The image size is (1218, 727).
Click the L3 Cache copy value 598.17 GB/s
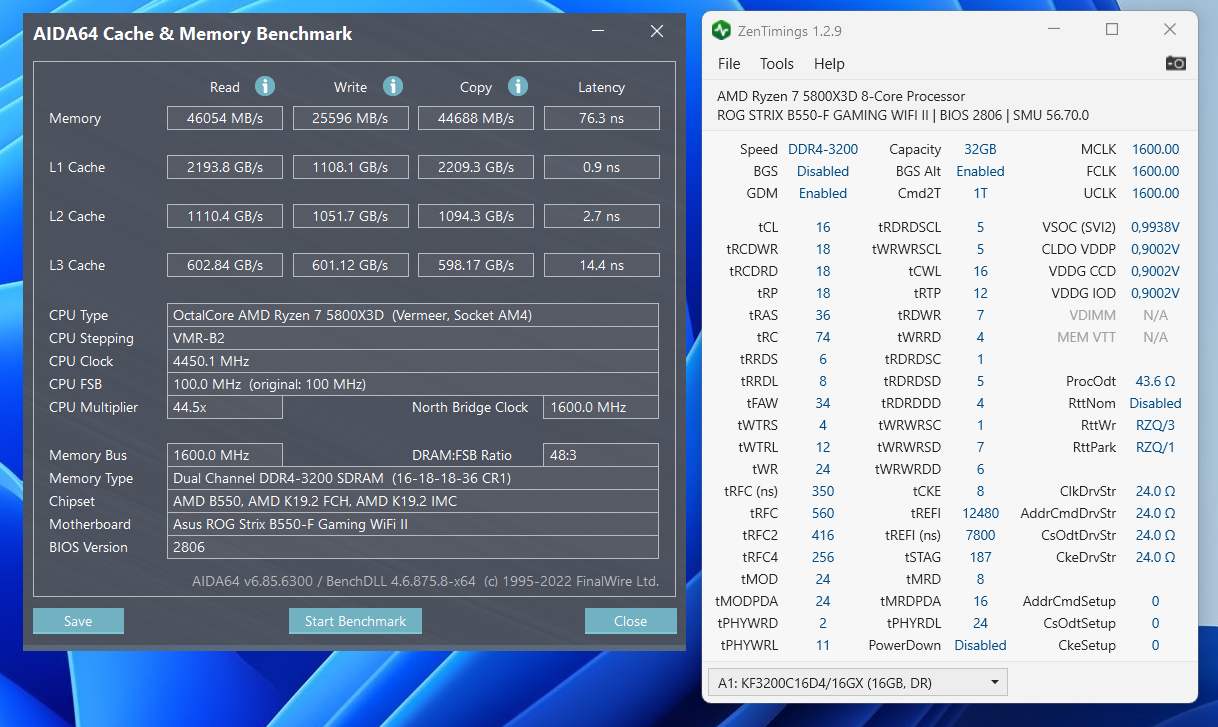pyautogui.click(x=476, y=265)
